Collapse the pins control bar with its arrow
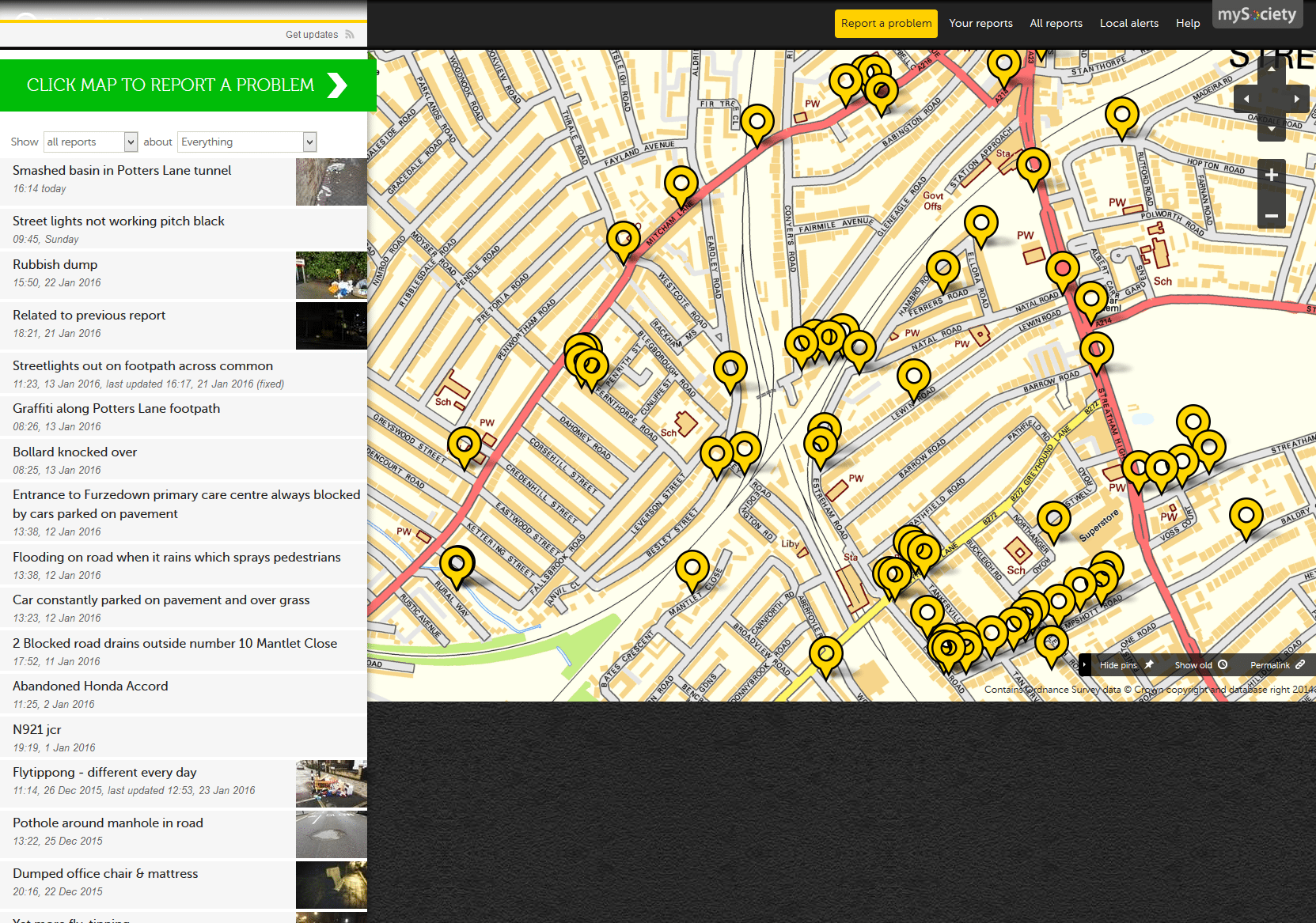Screen dimensions: 1316x923 (1083, 665)
